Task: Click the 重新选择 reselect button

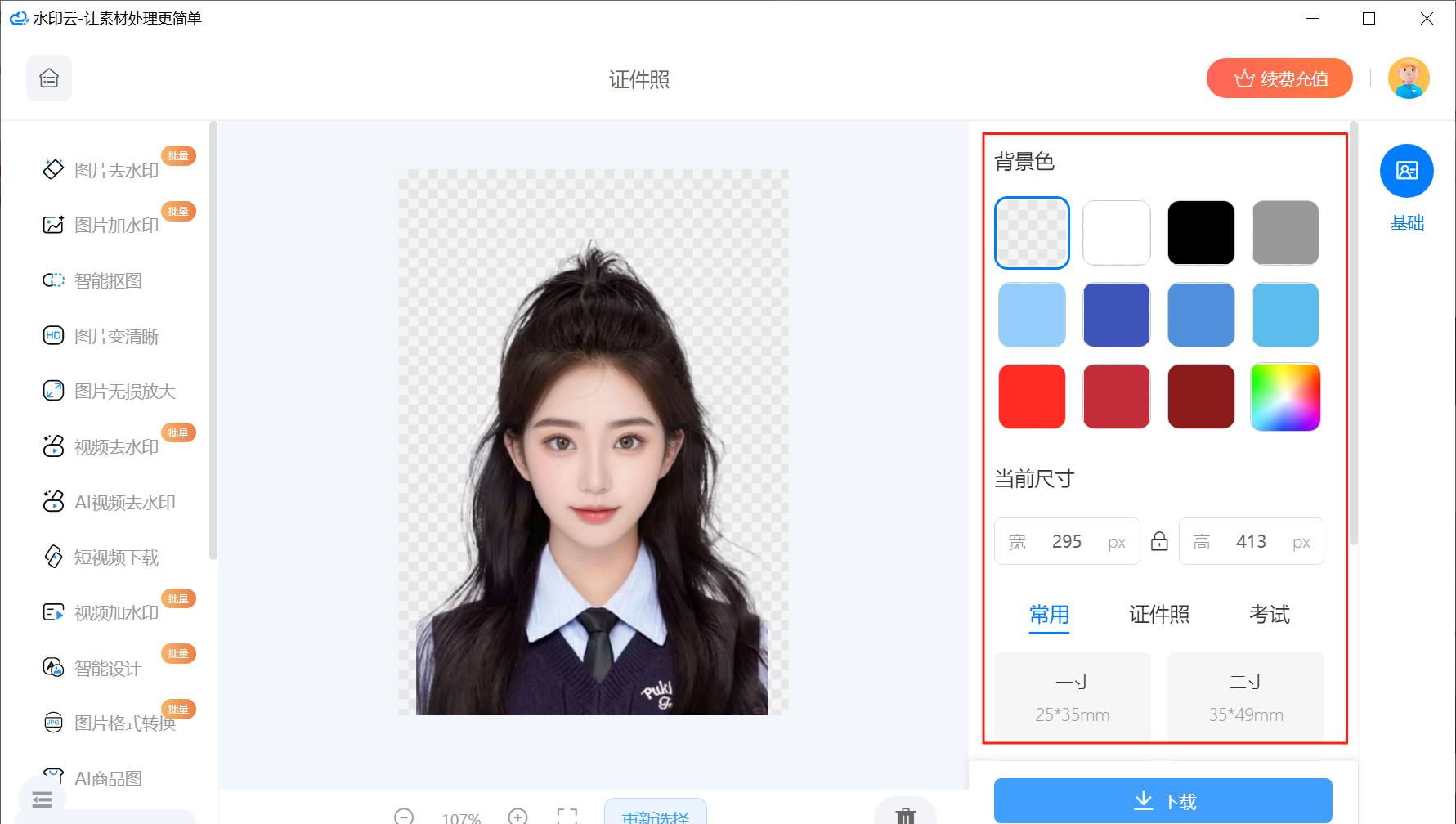Action: pos(656,813)
